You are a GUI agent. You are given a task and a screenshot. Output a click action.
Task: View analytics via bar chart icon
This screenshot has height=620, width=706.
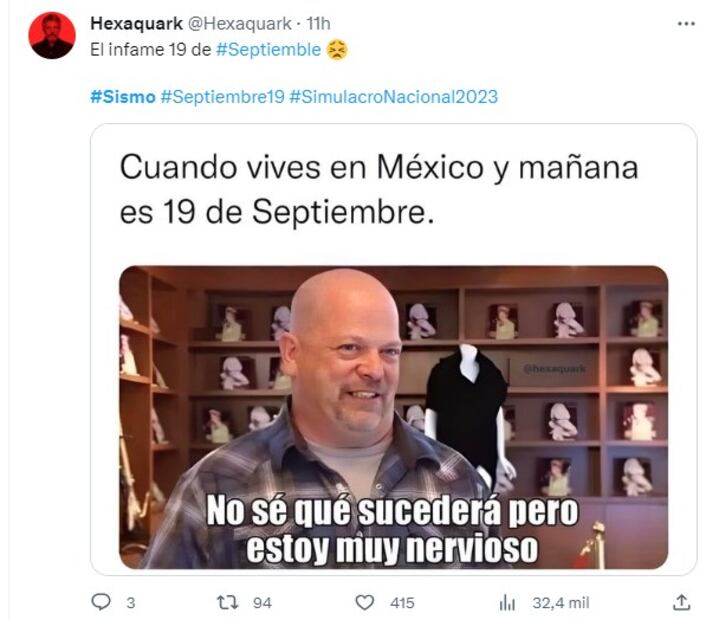point(507,602)
